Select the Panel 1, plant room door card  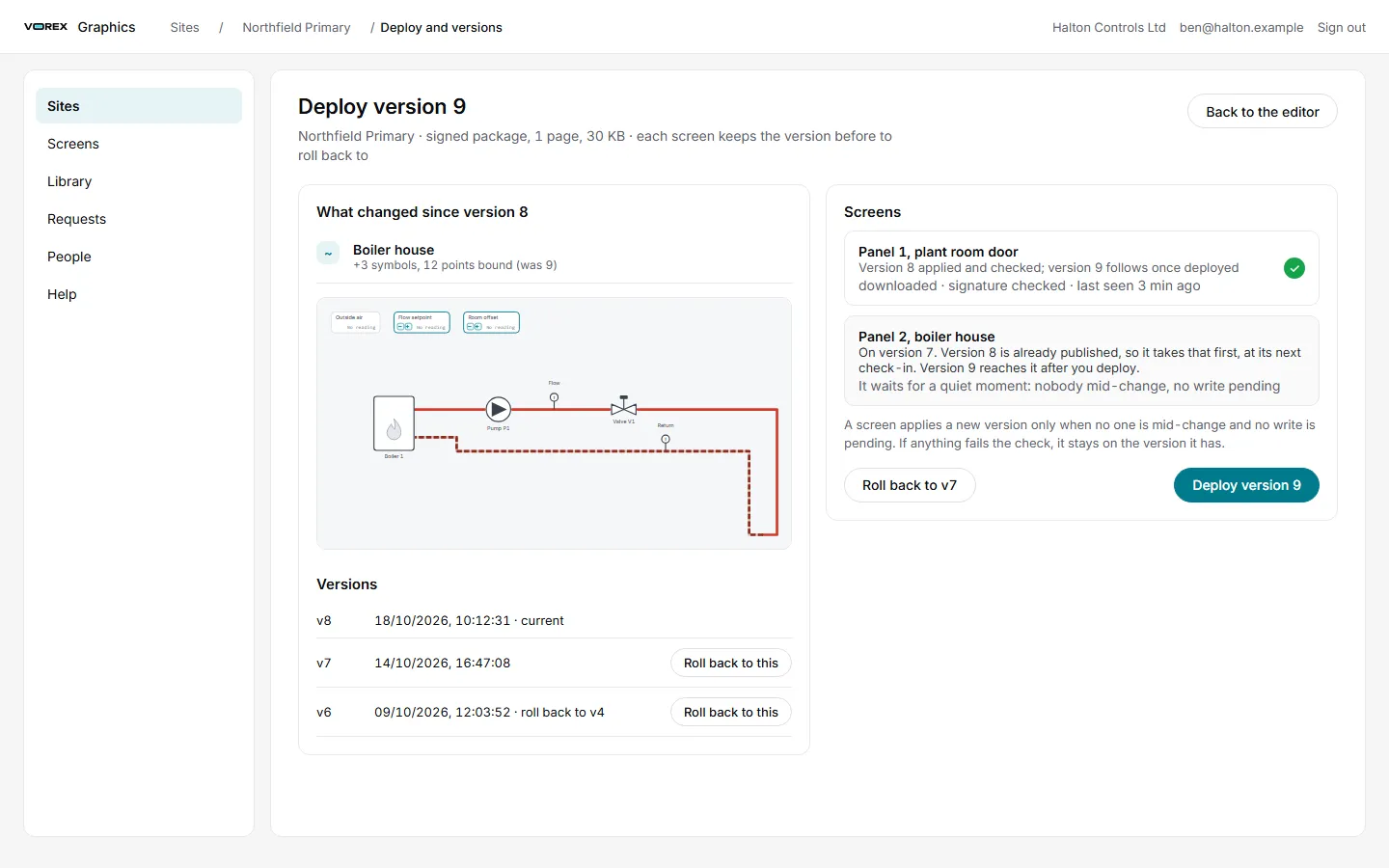[1081, 268]
